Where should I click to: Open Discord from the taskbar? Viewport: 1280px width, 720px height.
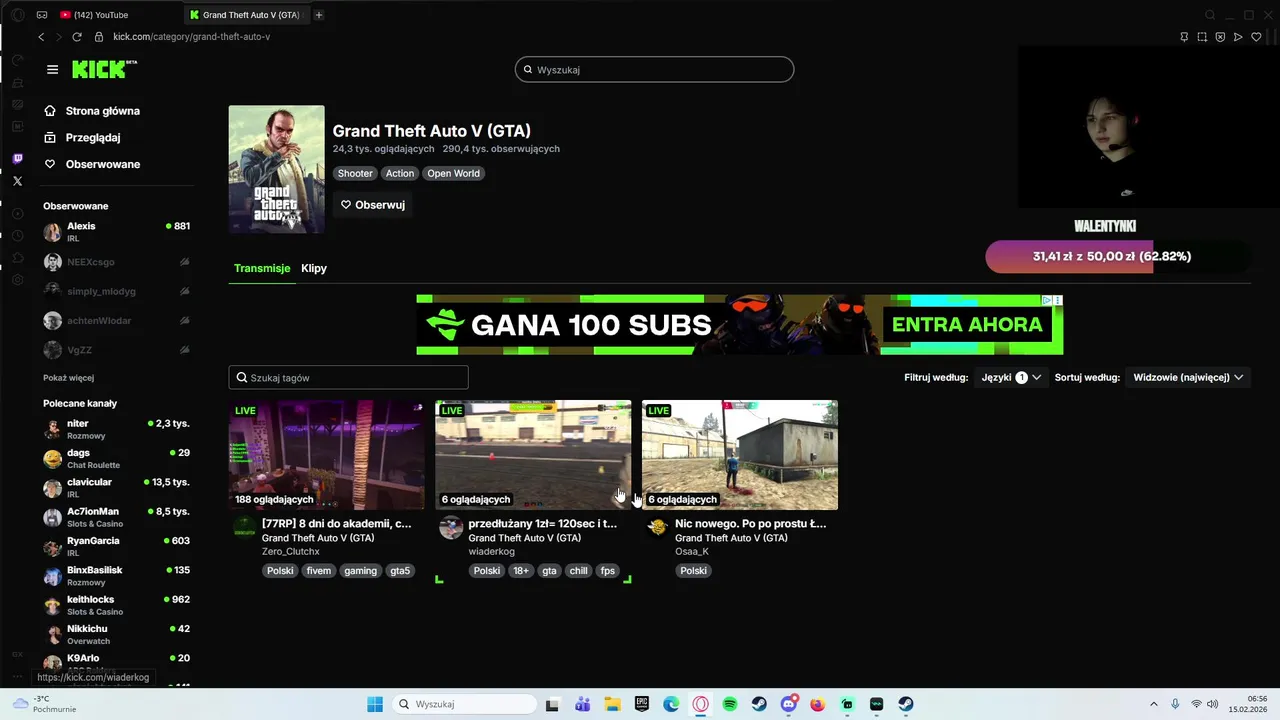click(789, 704)
